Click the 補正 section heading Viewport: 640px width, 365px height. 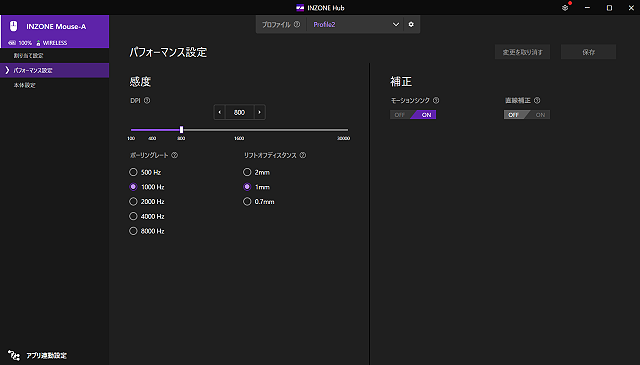click(x=401, y=82)
